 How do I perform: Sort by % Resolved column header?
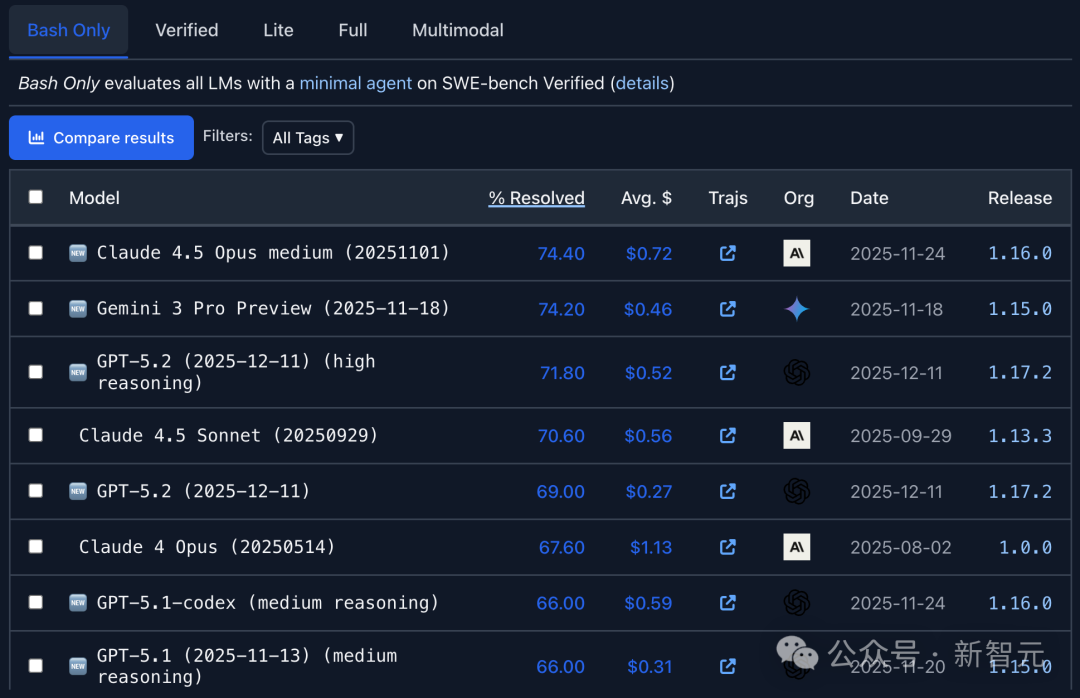coord(537,198)
